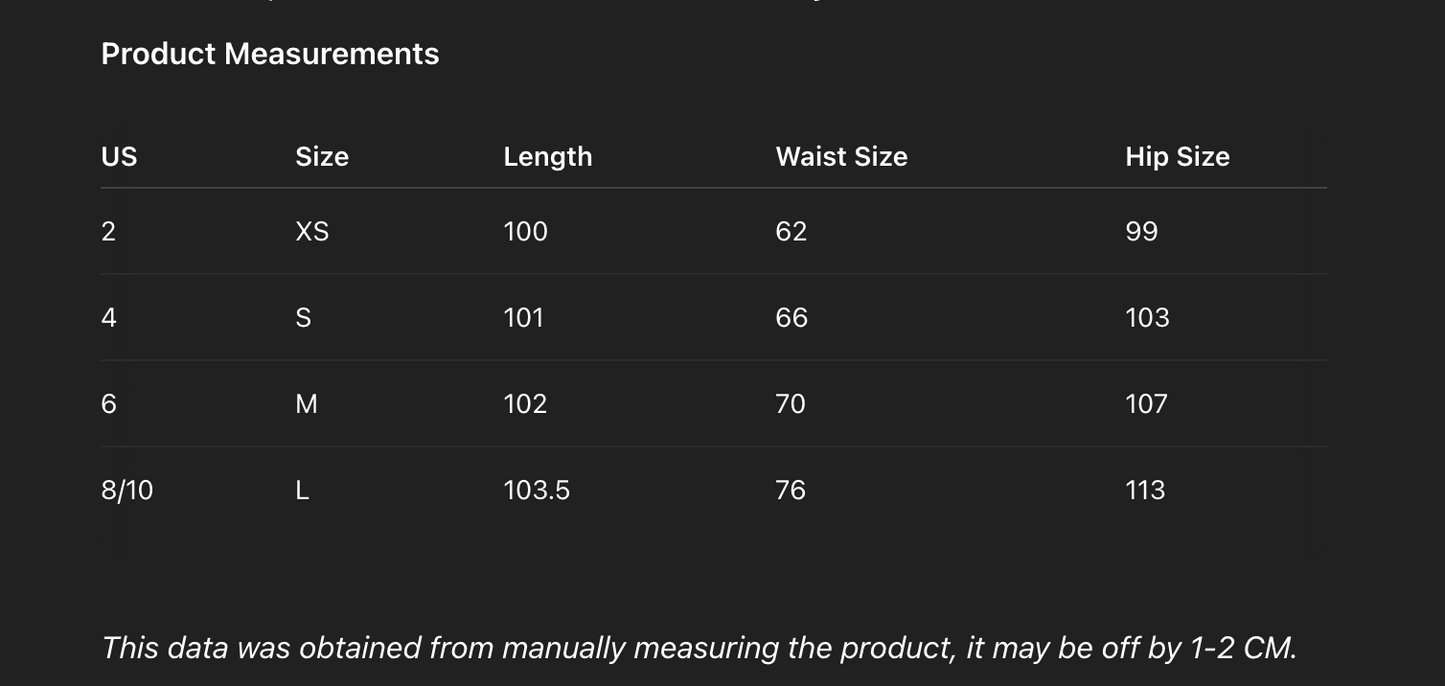Click the manual measurement disclaimer text

pyautogui.click(x=699, y=648)
